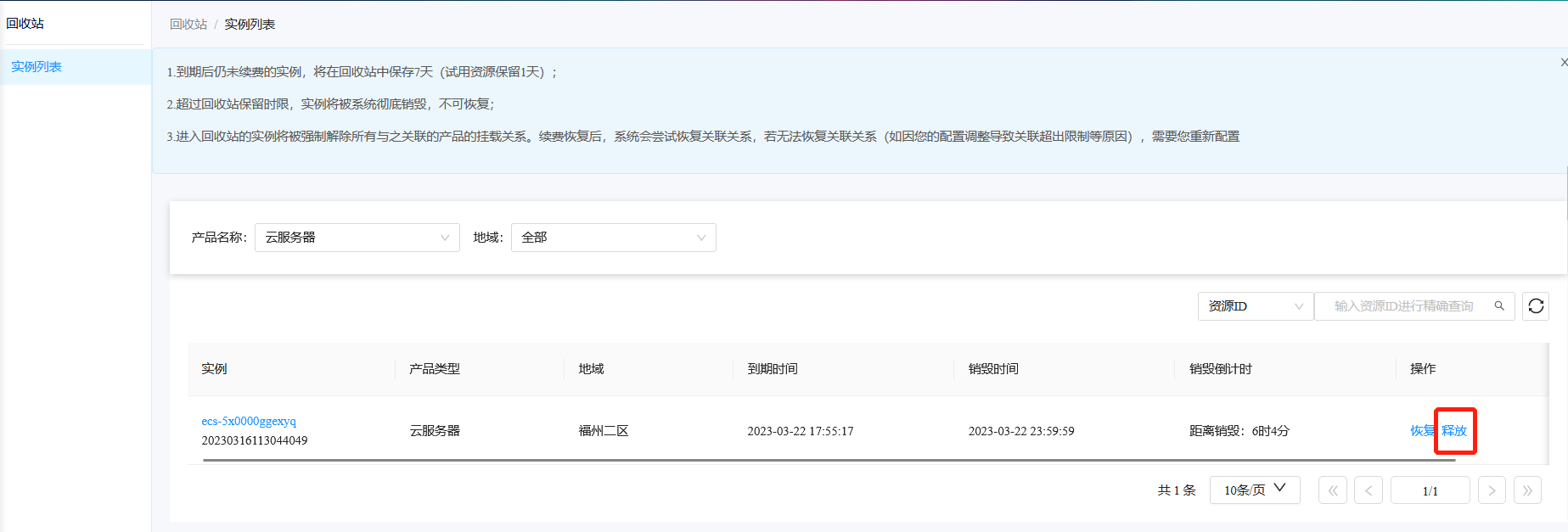Viewport: 1568px width, 532px height.
Task: Click the ID 20230316113044049 text
Action: pyautogui.click(x=255, y=440)
